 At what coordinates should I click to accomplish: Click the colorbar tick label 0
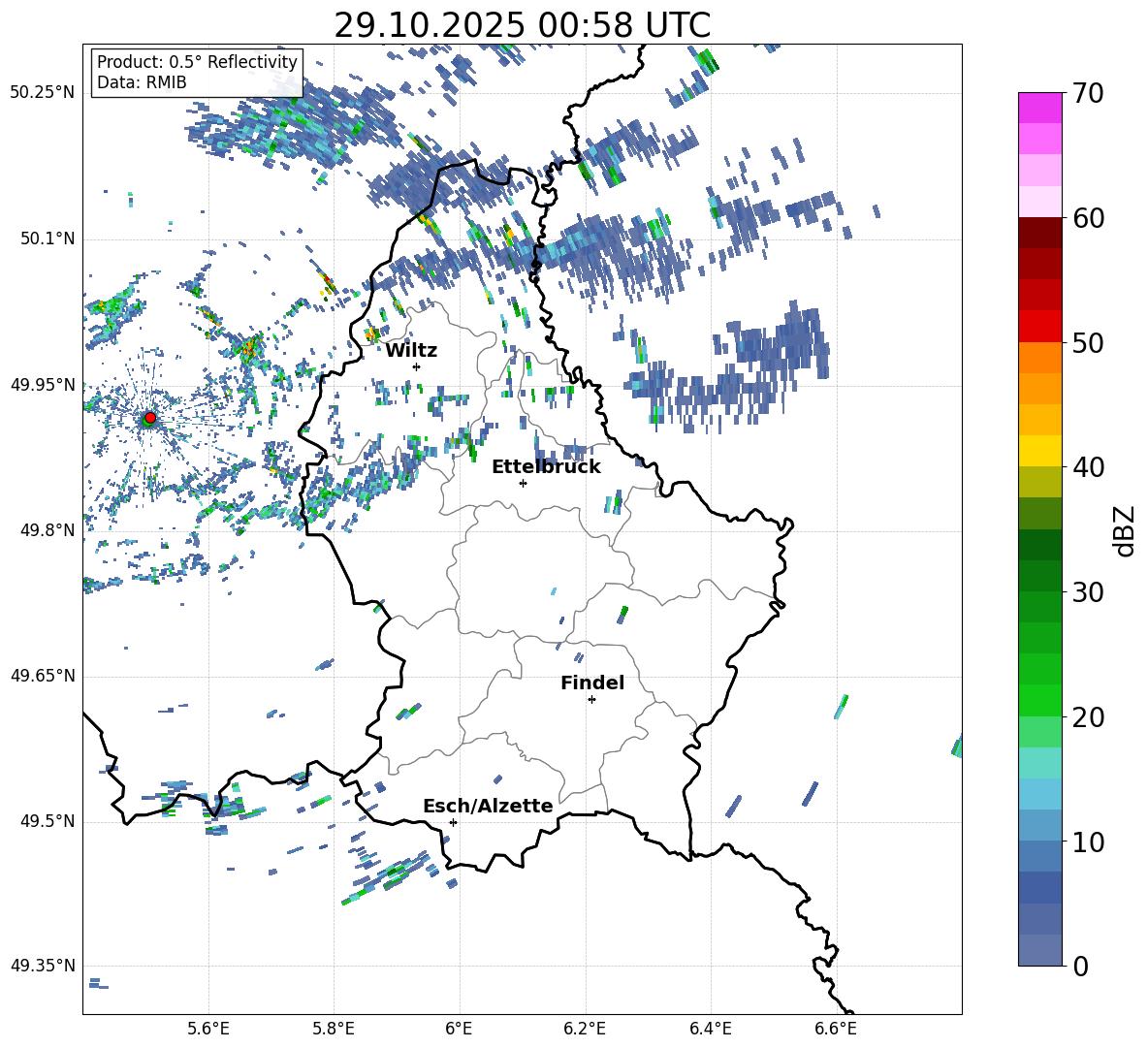(1080, 967)
